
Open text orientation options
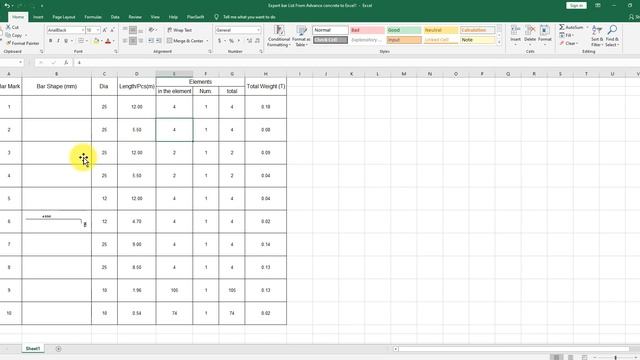click(153, 30)
